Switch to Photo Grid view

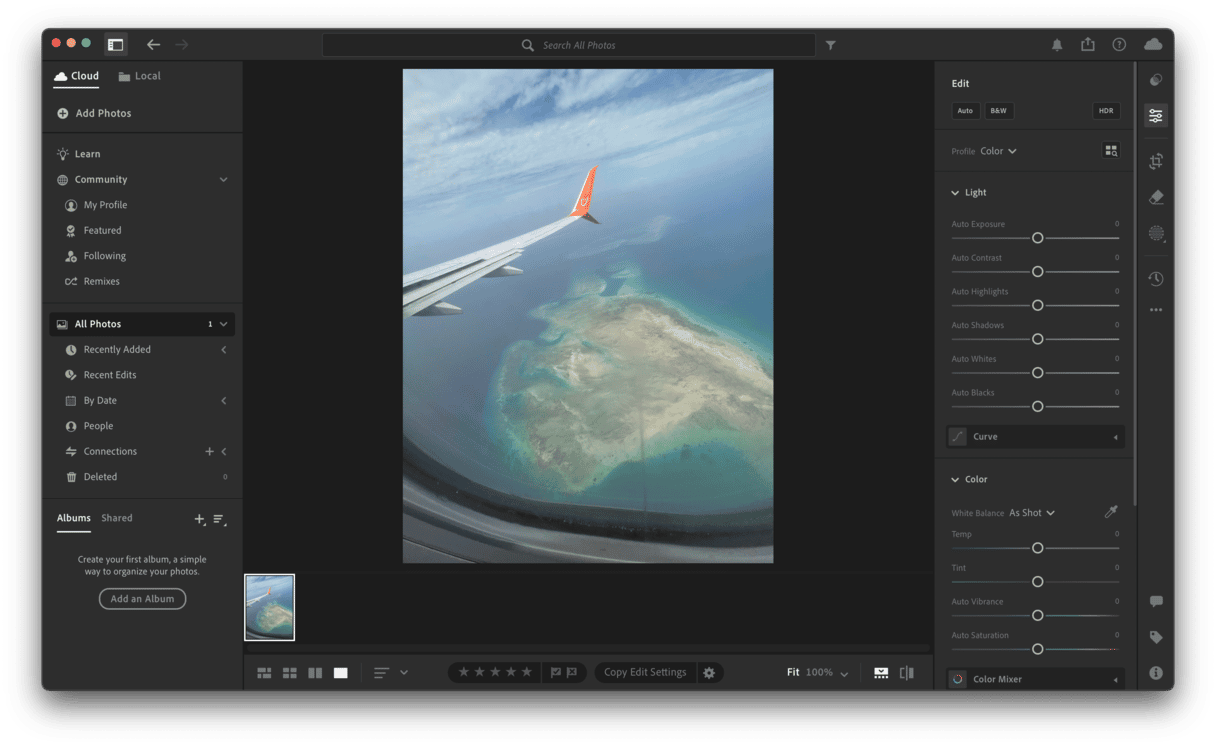coord(264,673)
